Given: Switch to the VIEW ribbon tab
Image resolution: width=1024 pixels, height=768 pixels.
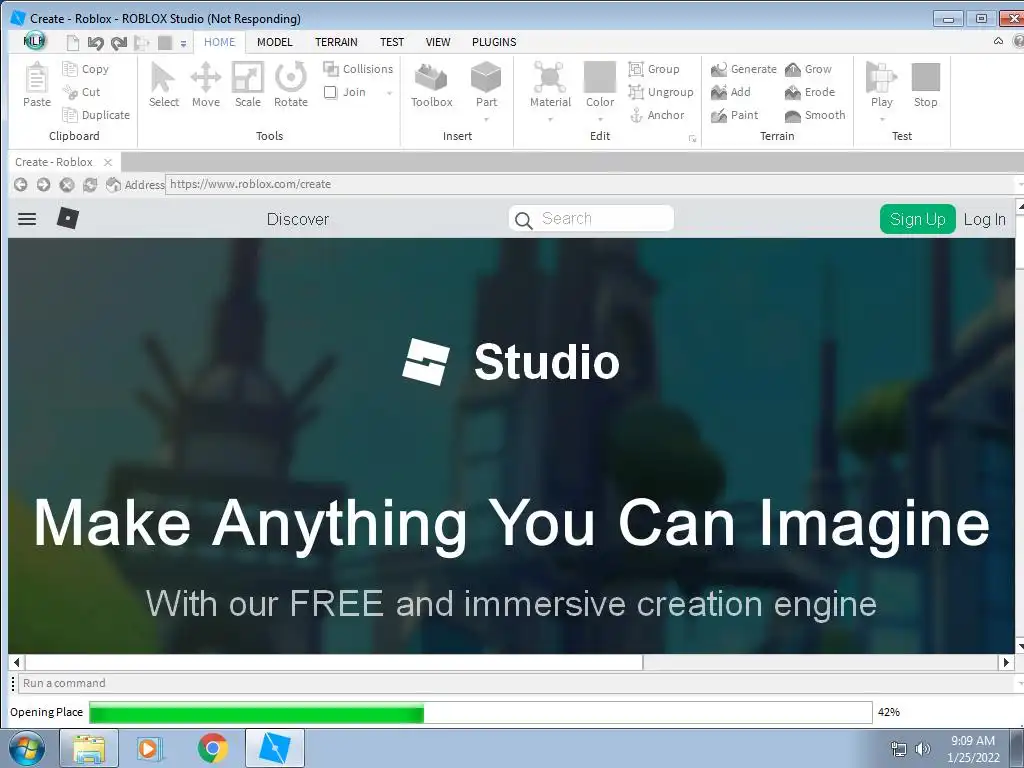Looking at the screenshot, I should click(x=438, y=42).
